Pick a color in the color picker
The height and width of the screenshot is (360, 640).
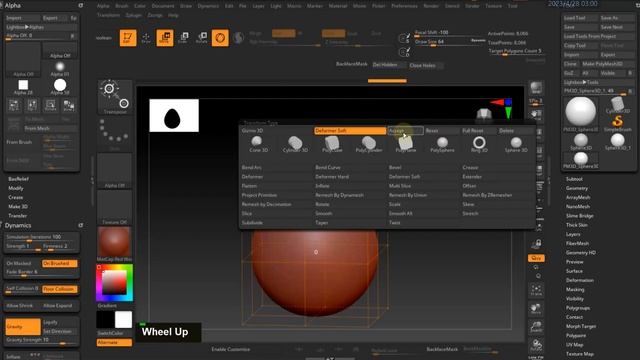(114, 282)
